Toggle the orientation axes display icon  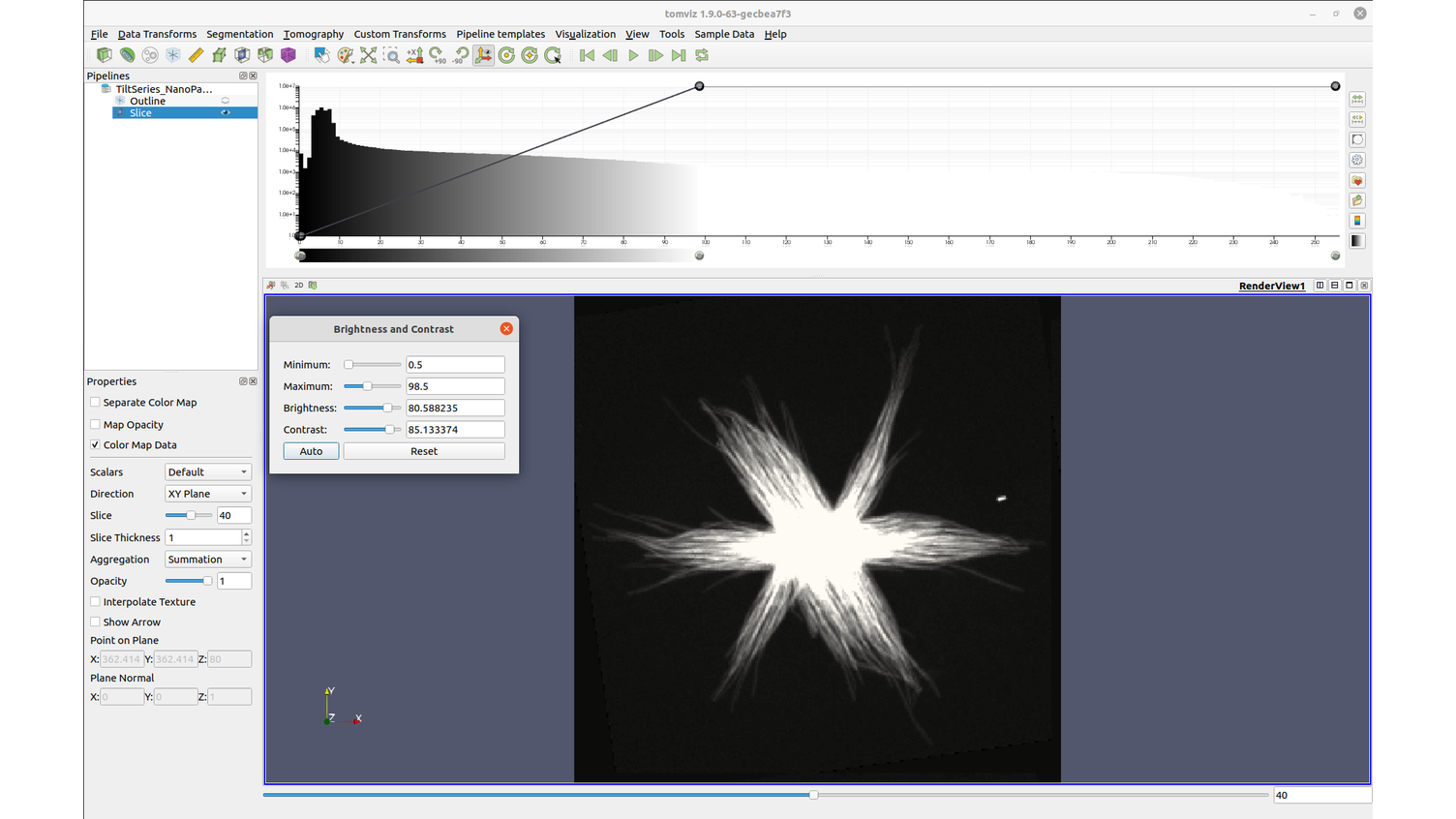483,55
